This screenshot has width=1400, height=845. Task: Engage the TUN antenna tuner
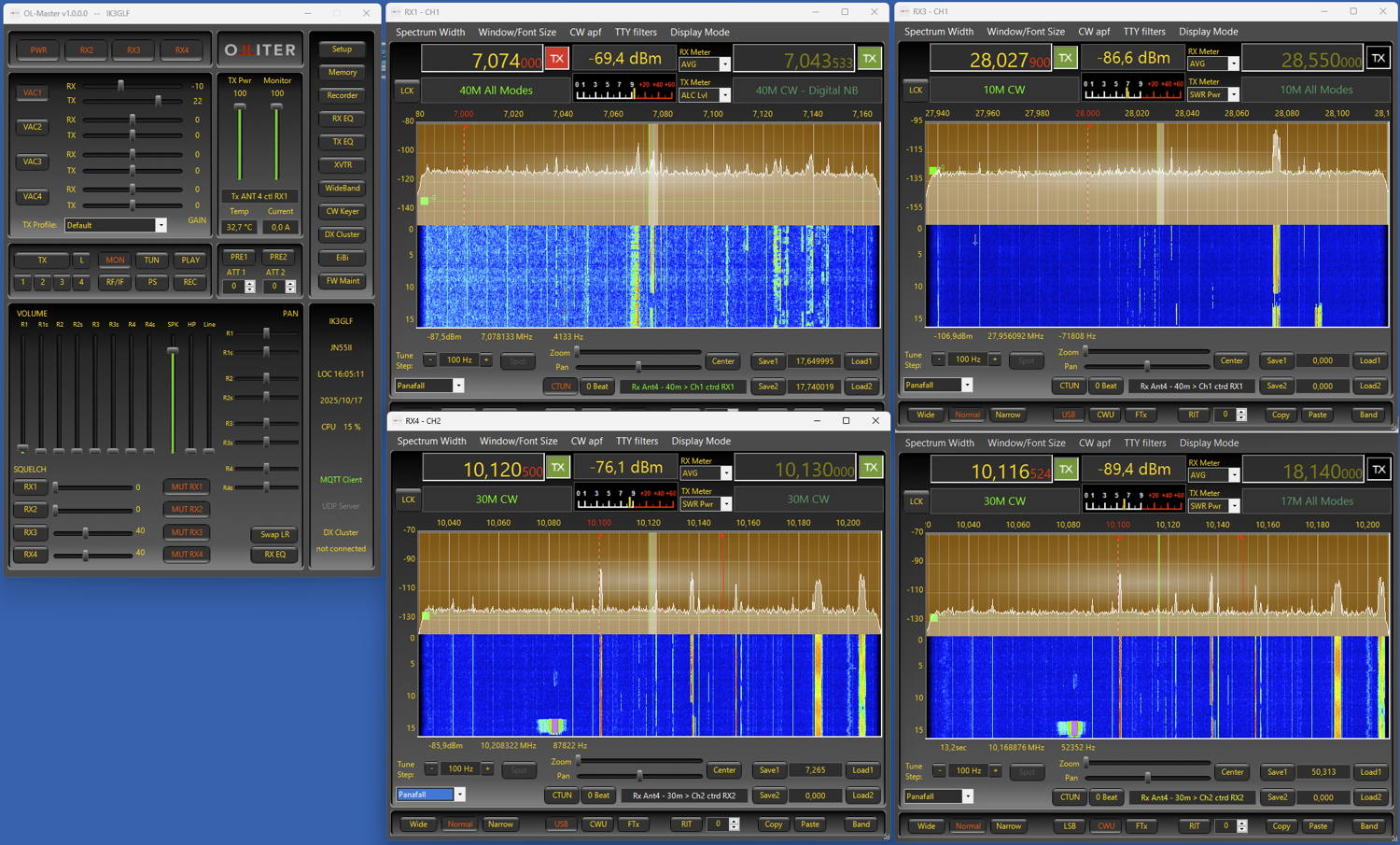(151, 260)
